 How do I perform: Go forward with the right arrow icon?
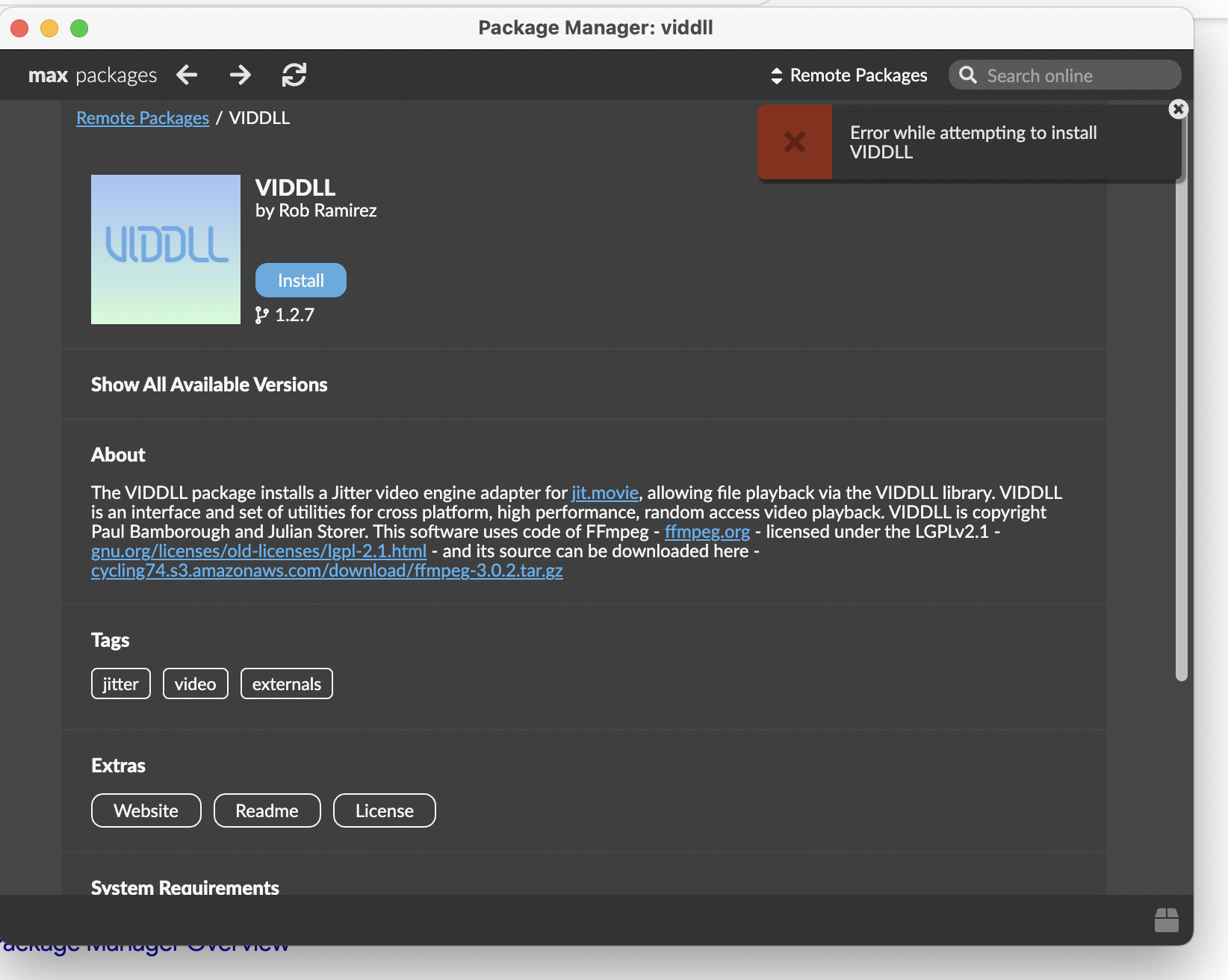pos(241,75)
